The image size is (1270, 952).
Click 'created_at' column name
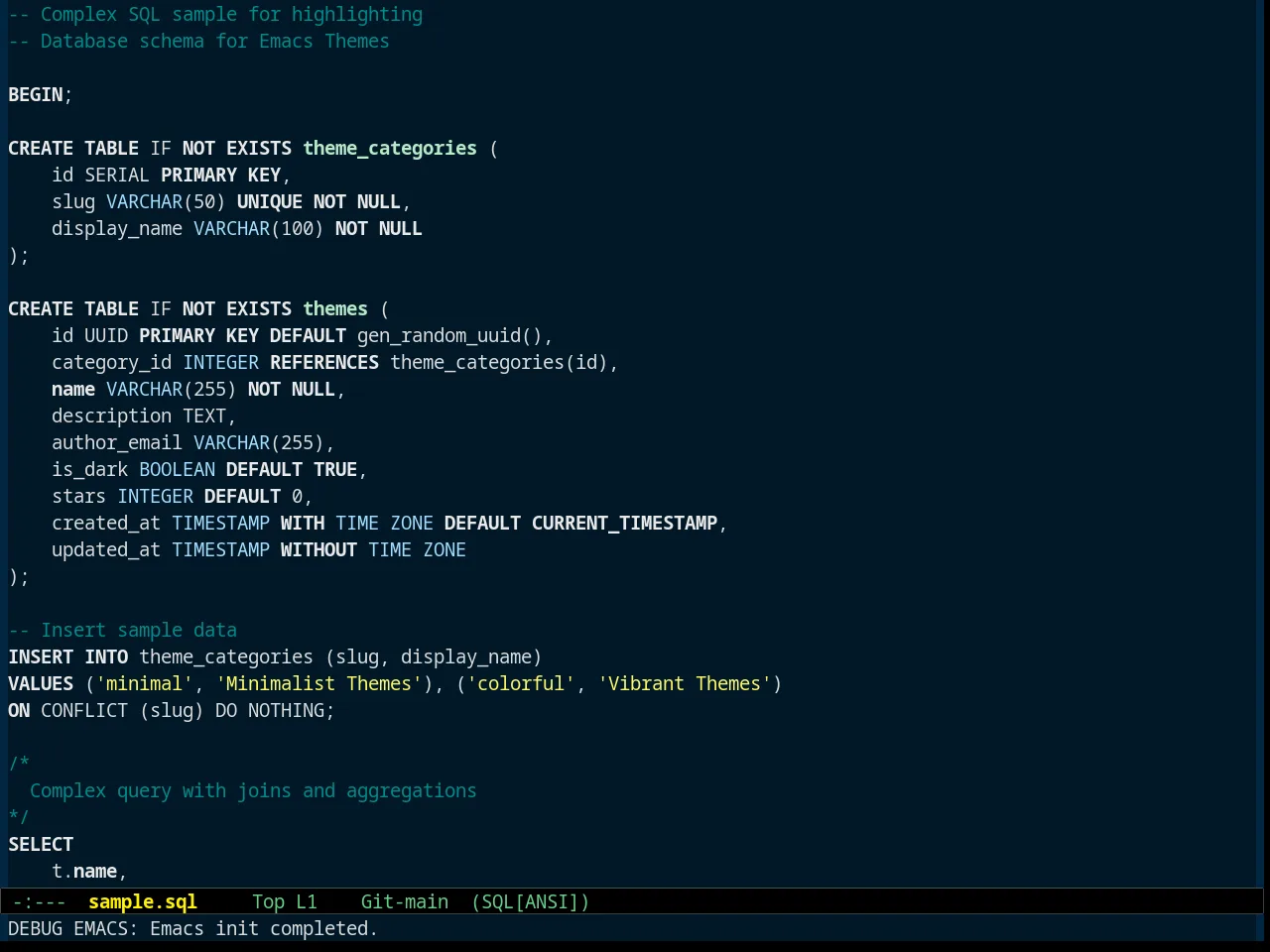pyautogui.click(x=106, y=523)
